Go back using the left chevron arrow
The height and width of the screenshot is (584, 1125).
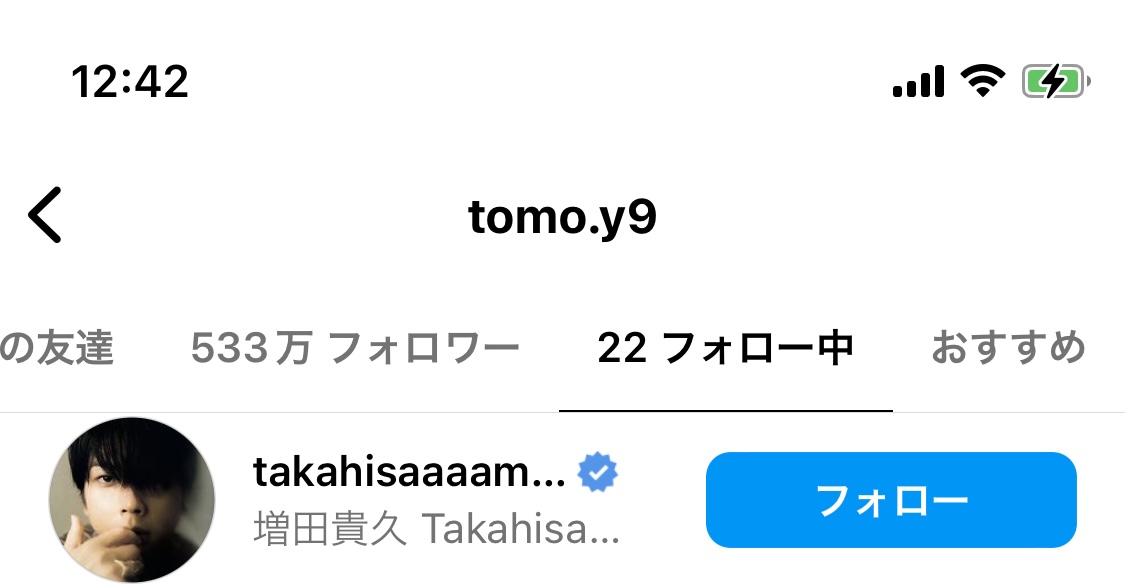tap(44, 215)
